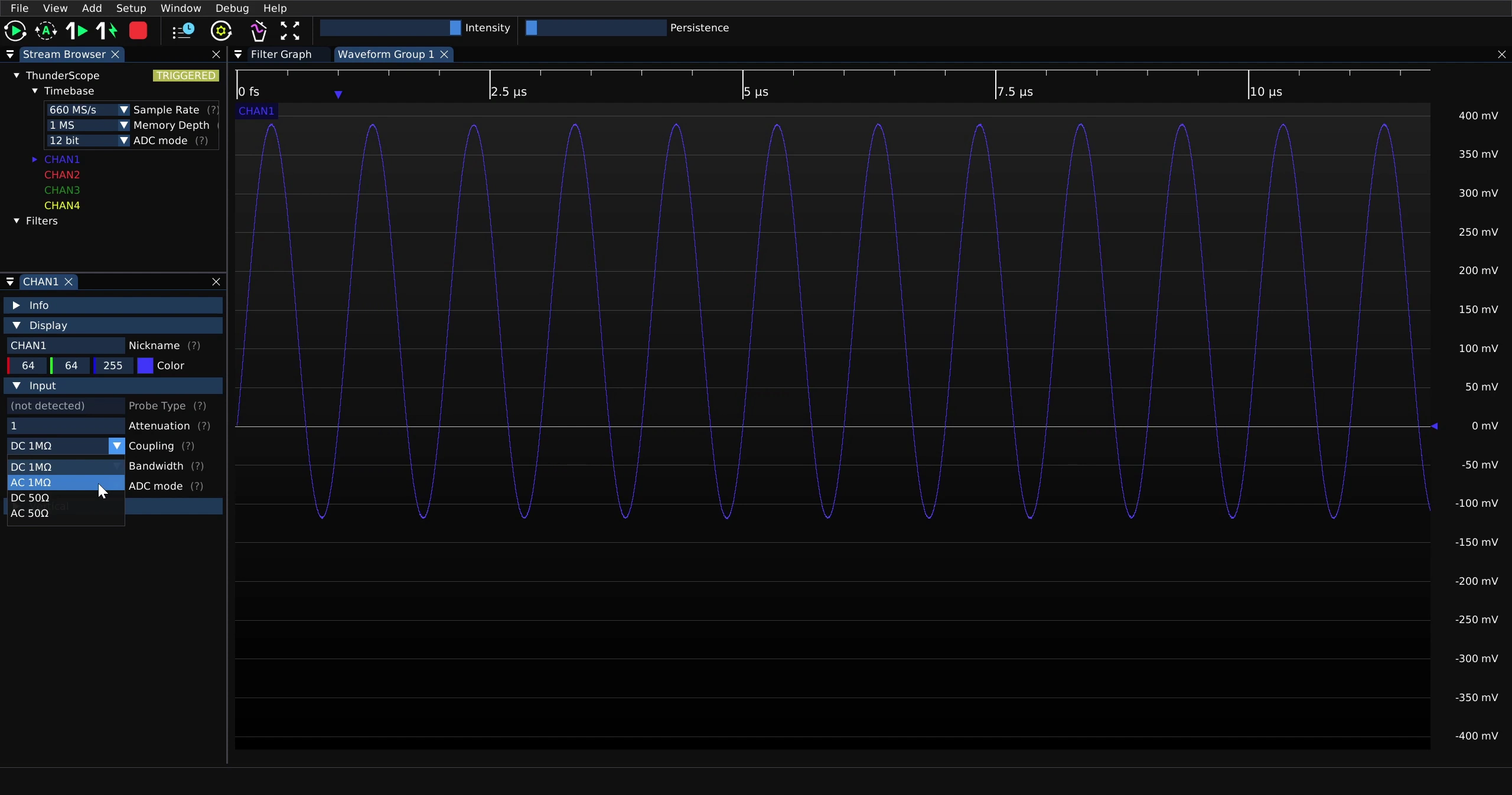Close the Waveform Group 1 tab
The width and height of the screenshot is (1512, 795).
click(444, 54)
